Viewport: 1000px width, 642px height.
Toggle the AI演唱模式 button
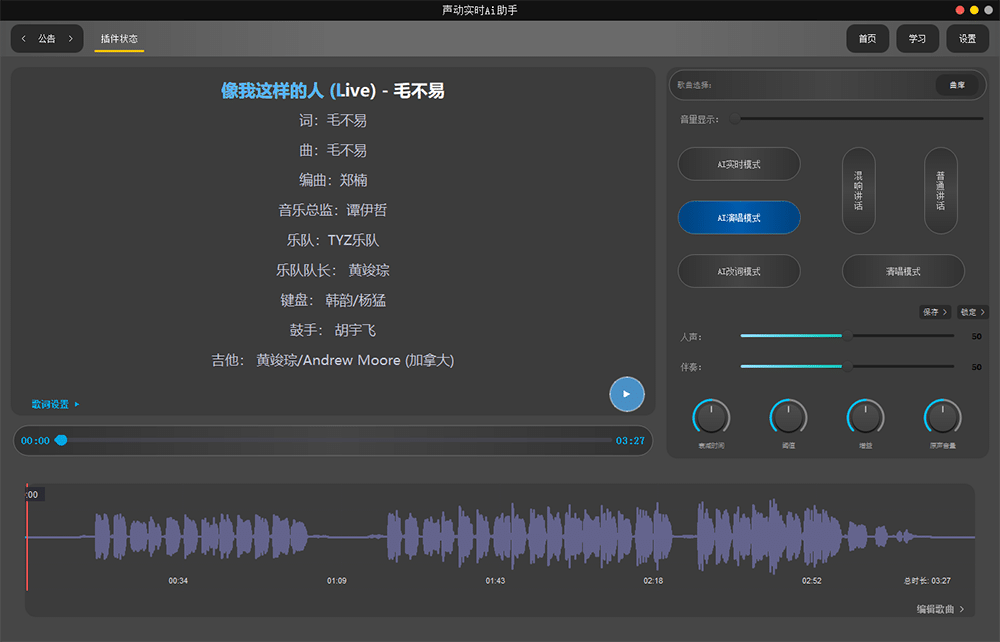click(x=739, y=217)
